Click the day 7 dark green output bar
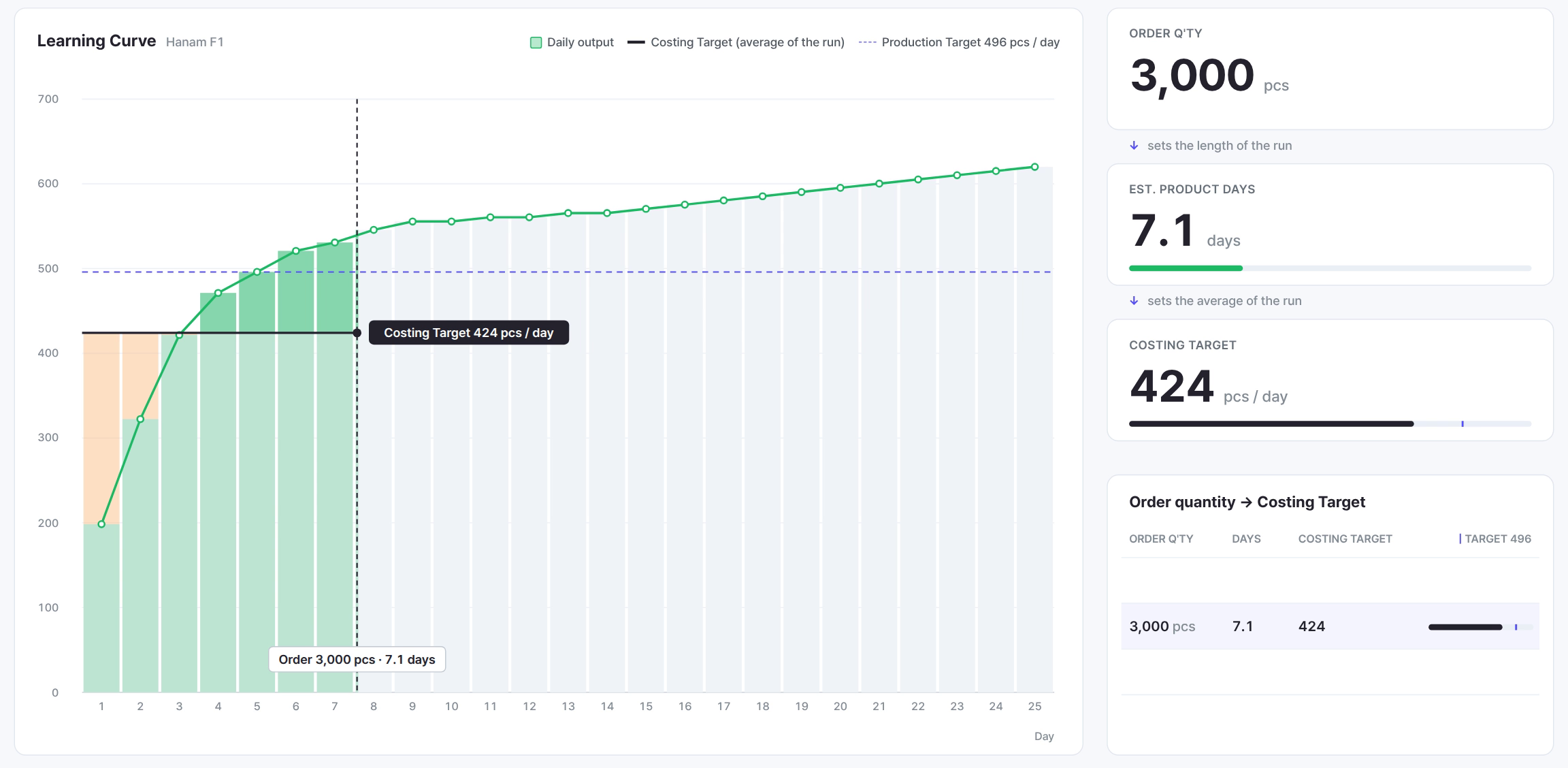Viewport: 1568px width, 768px height. (x=335, y=287)
